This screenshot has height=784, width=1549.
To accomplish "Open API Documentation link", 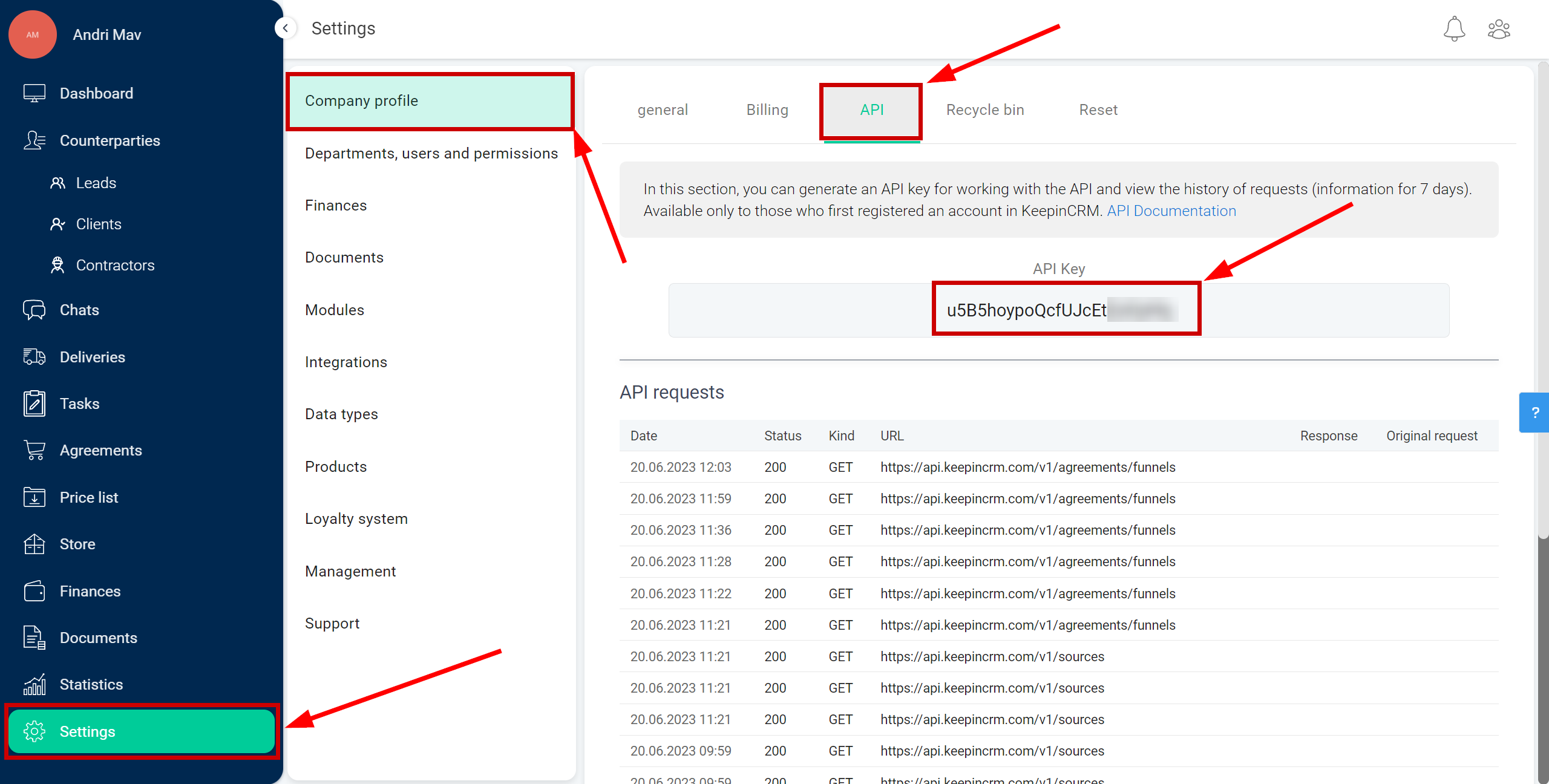I will click(x=1170, y=210).
